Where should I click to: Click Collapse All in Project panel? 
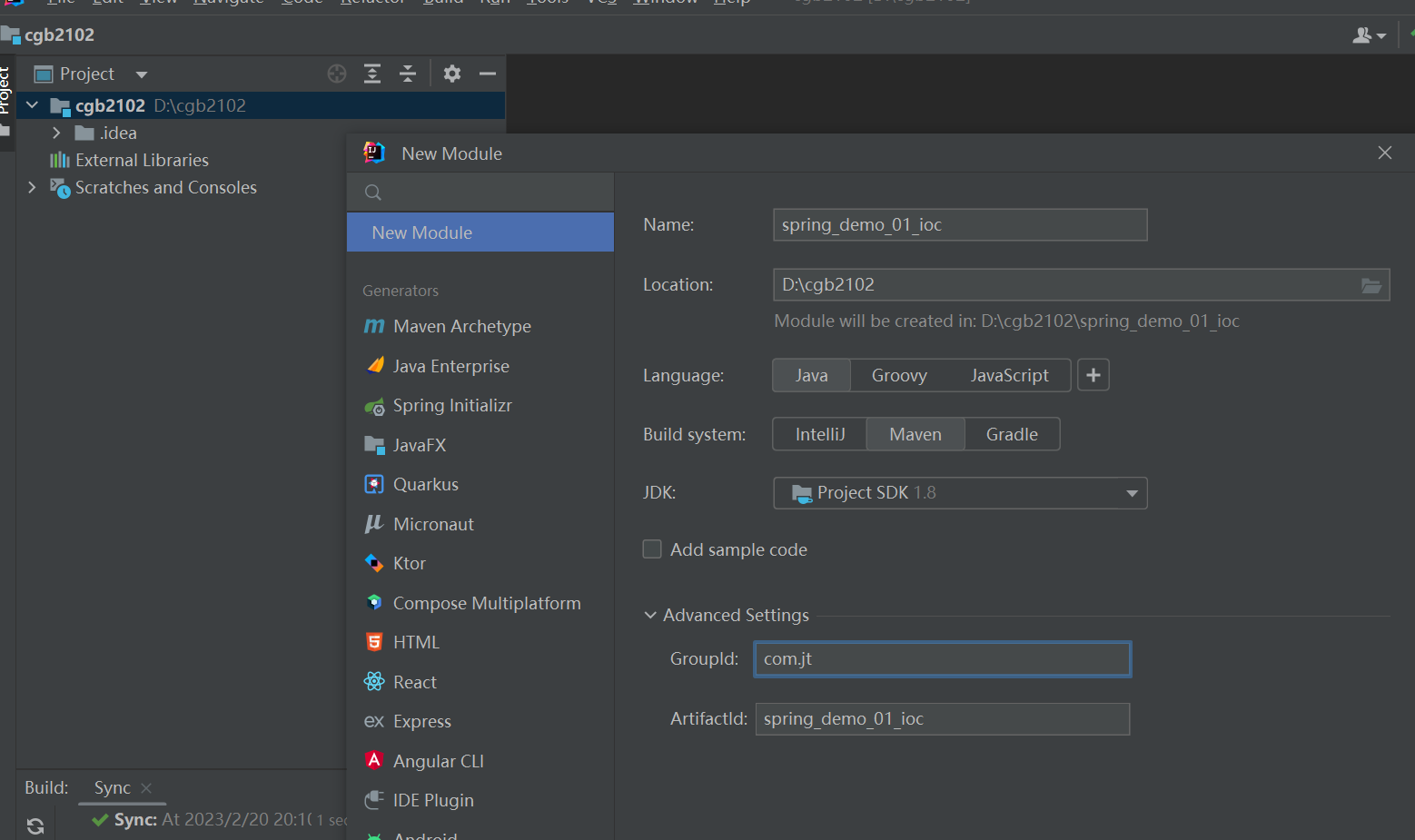(408, 74)
